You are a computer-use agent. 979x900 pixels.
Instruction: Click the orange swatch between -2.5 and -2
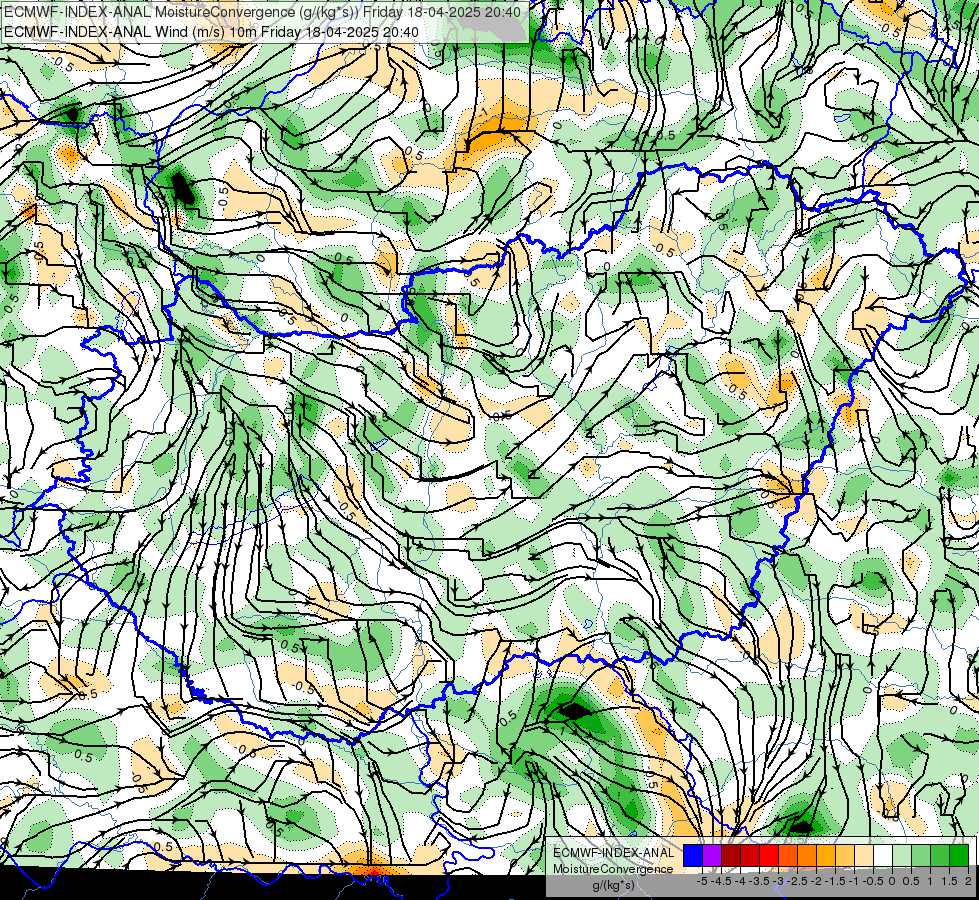click(807, 856)
